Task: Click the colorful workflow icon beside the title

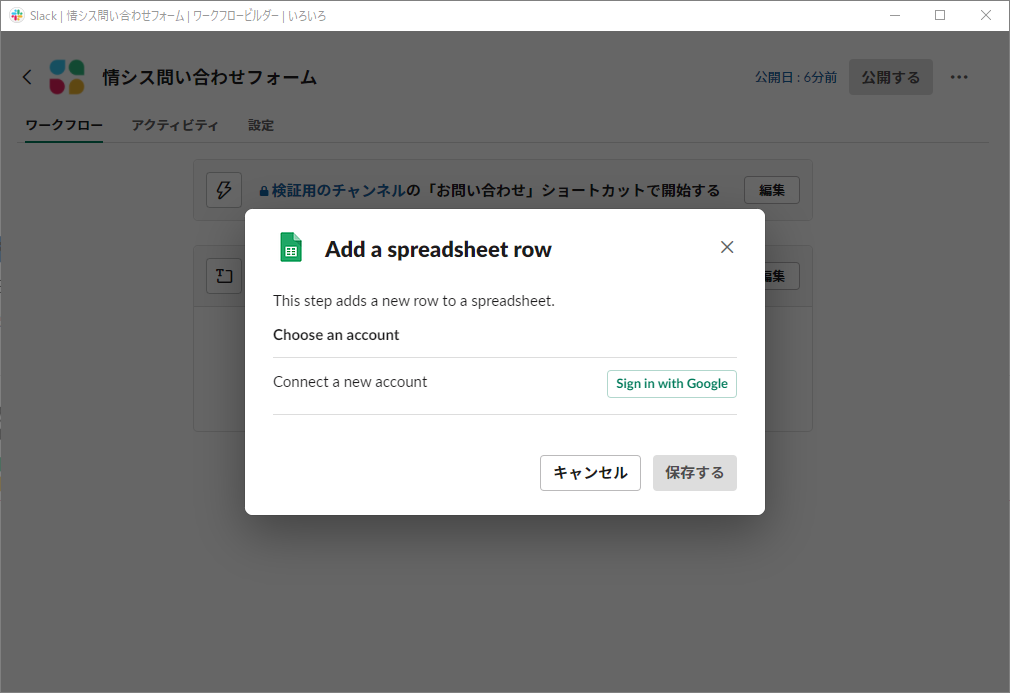Action: pyautogui.click(x=66, y=76)
